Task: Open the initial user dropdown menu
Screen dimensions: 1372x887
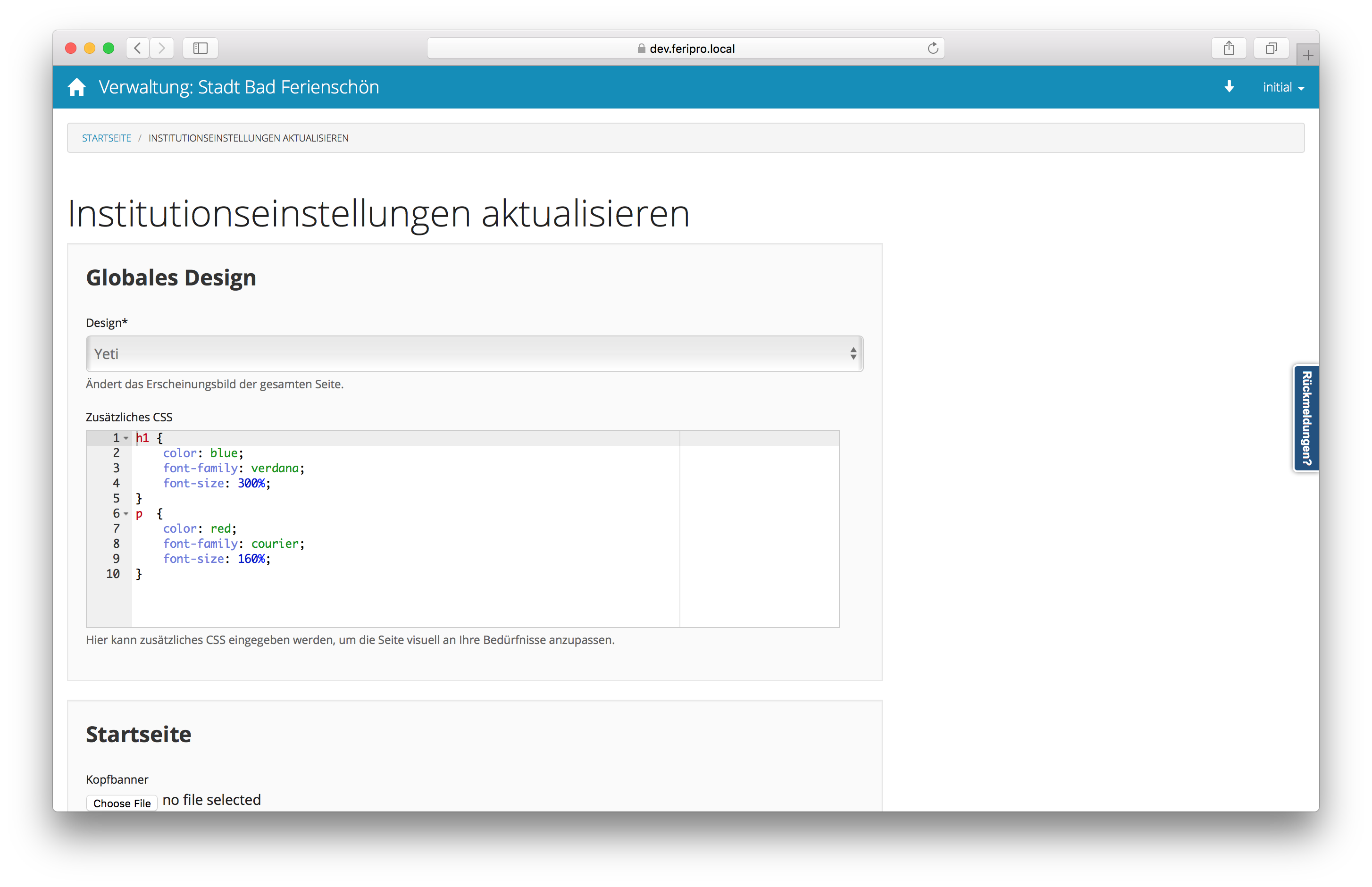Action: (x=1283, y=88)
